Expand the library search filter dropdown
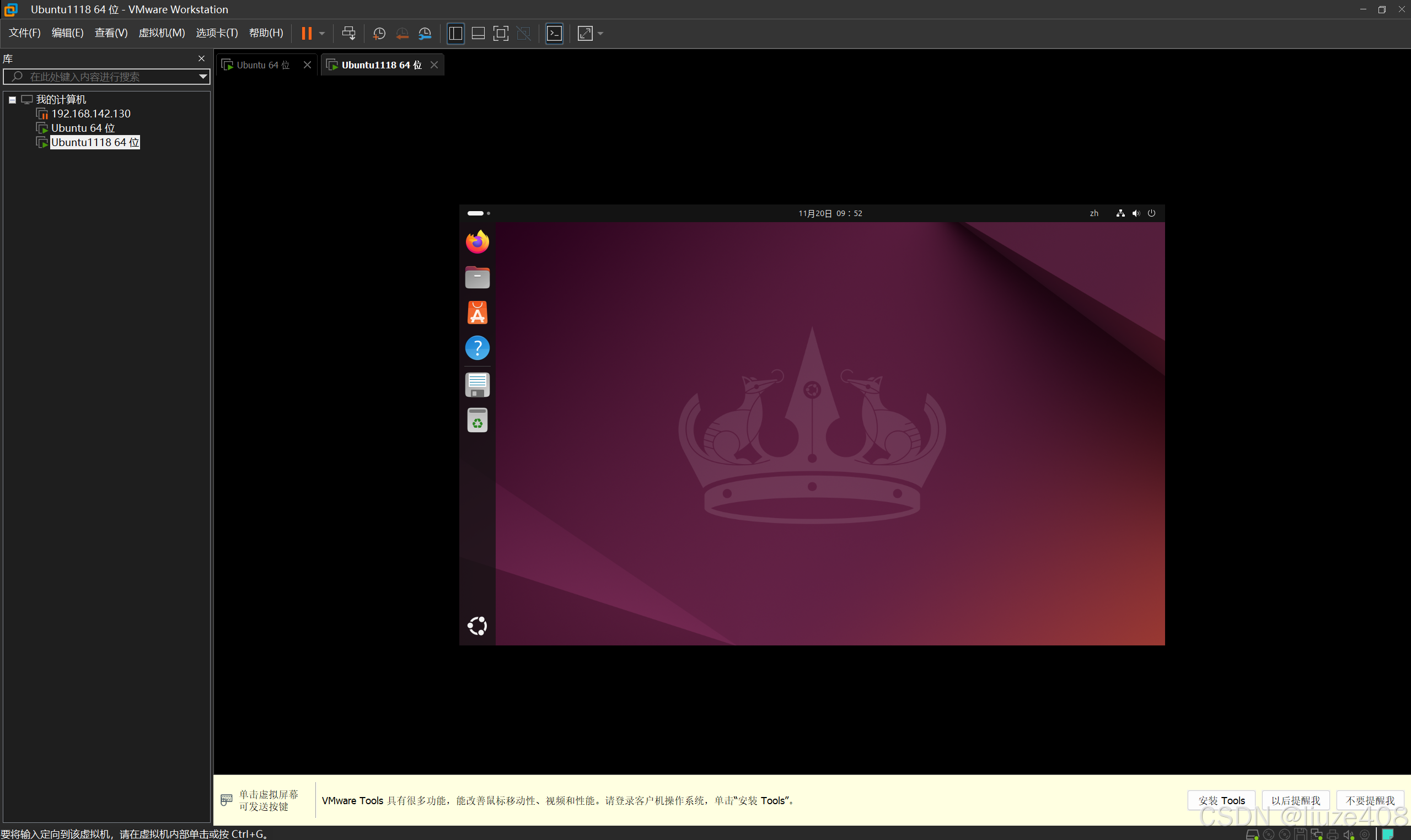Screen dimensions: 1411x840 203,77
